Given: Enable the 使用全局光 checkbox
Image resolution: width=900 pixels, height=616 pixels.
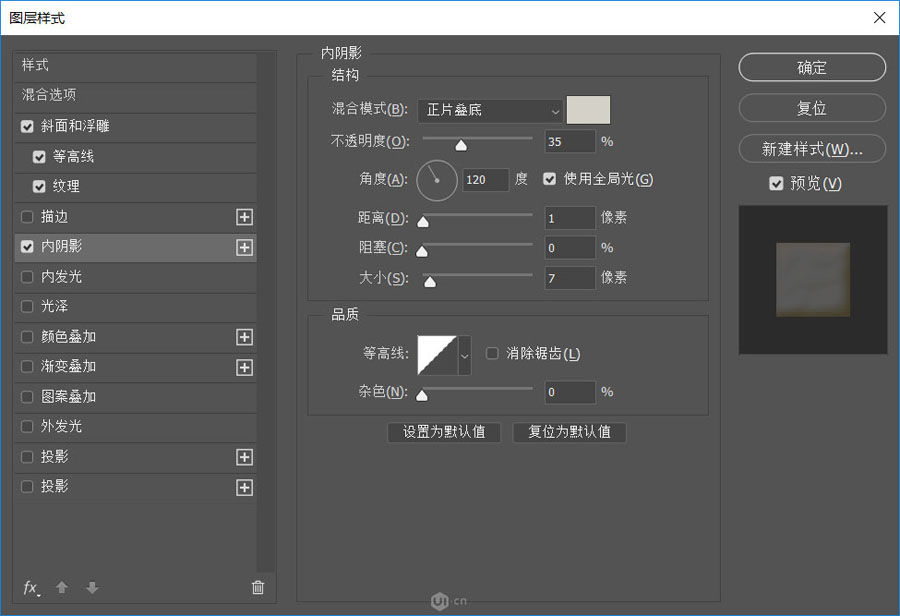Looking at the screenshot, I should (x=549, y=178).
